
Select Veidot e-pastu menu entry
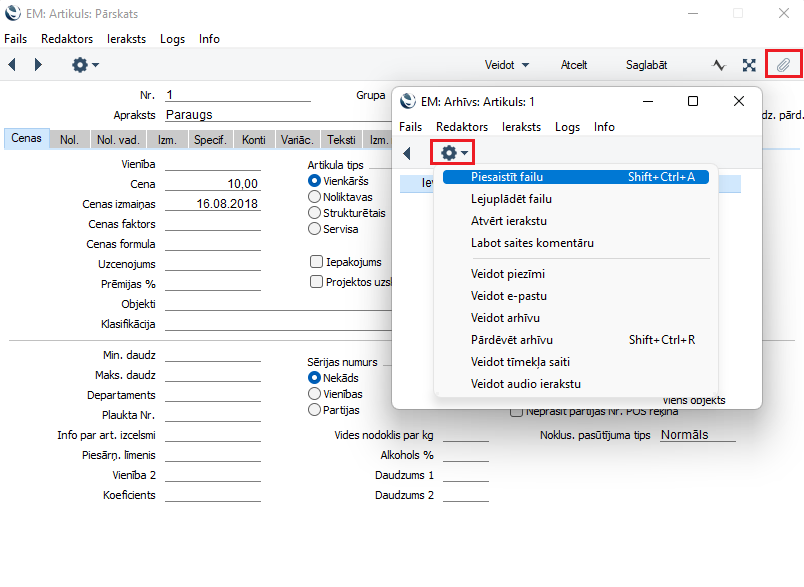click(508, 296)
